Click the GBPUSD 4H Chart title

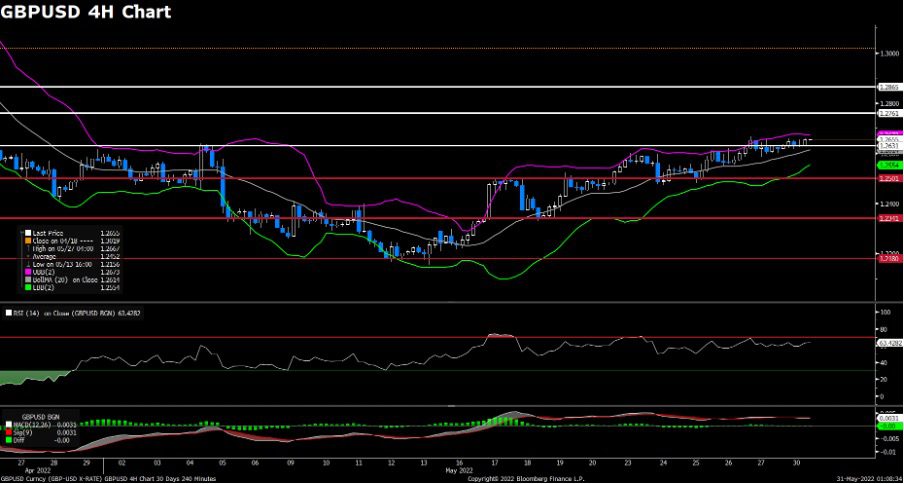[86, 12]
